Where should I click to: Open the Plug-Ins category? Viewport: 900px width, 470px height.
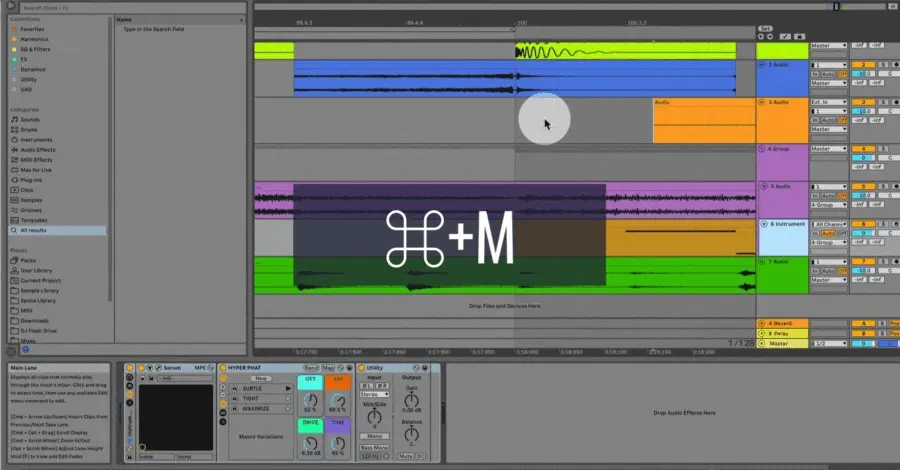point(31,180)
